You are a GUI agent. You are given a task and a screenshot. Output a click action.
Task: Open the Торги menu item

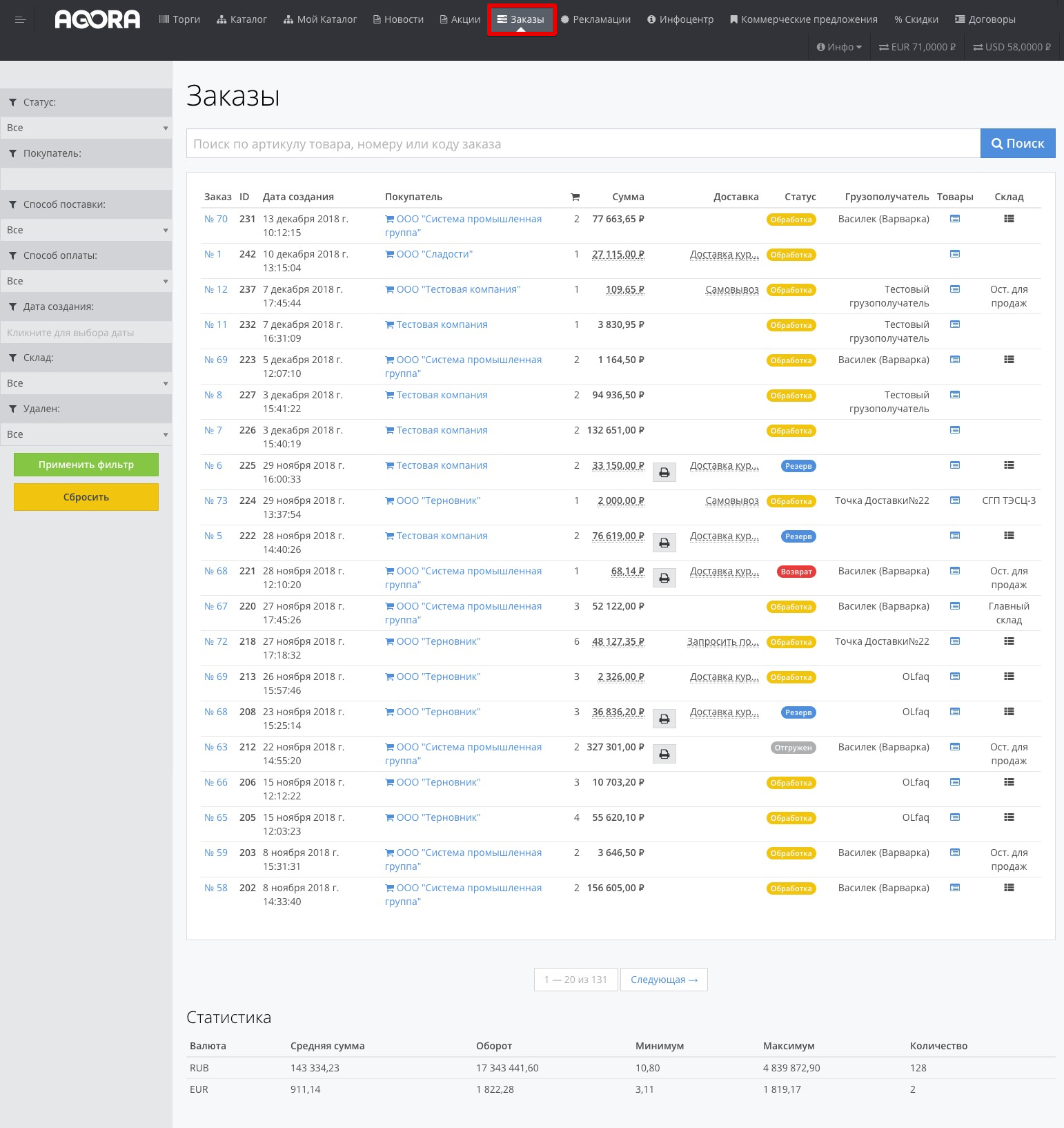pos(179,19)
